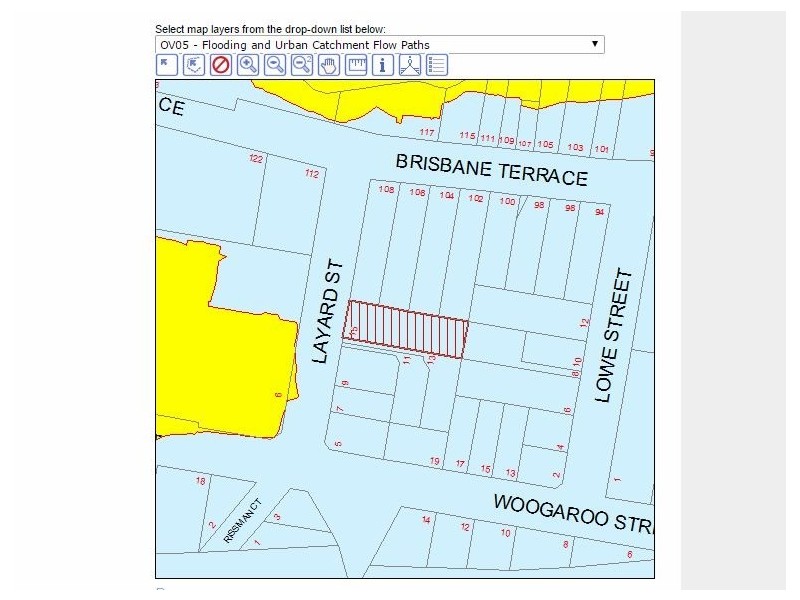Viewport: 800px width, 600px height.
Task: Choose the zoom out magnifier tool
Action: click(x=275, y=65)
